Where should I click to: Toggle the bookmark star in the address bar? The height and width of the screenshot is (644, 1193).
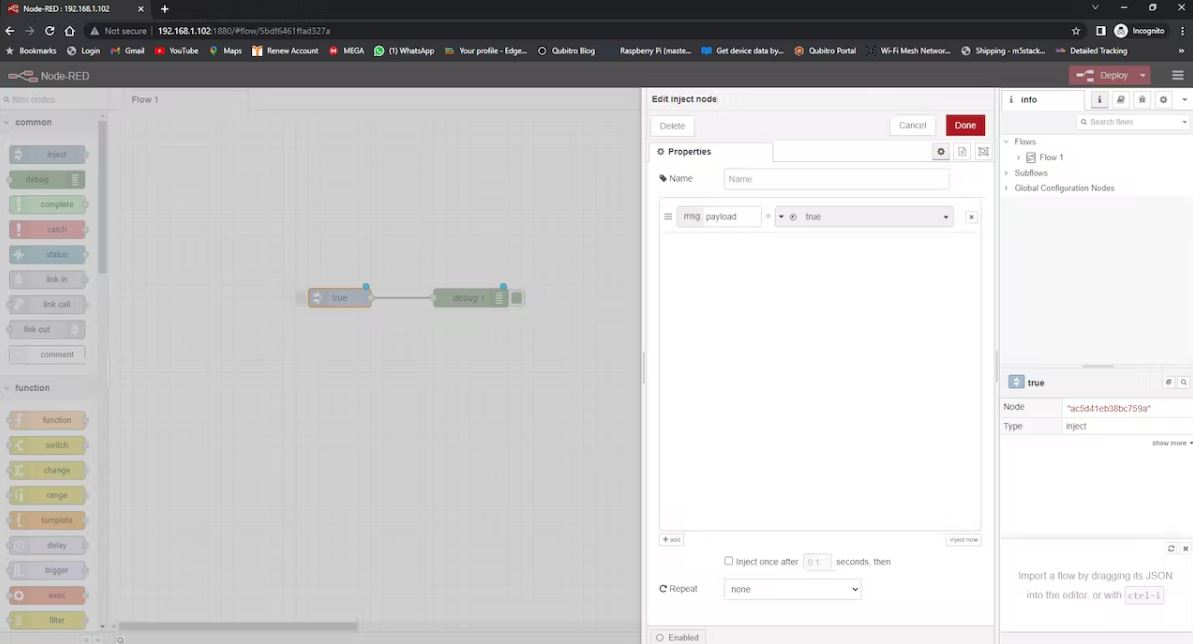tap(1076, 31)
